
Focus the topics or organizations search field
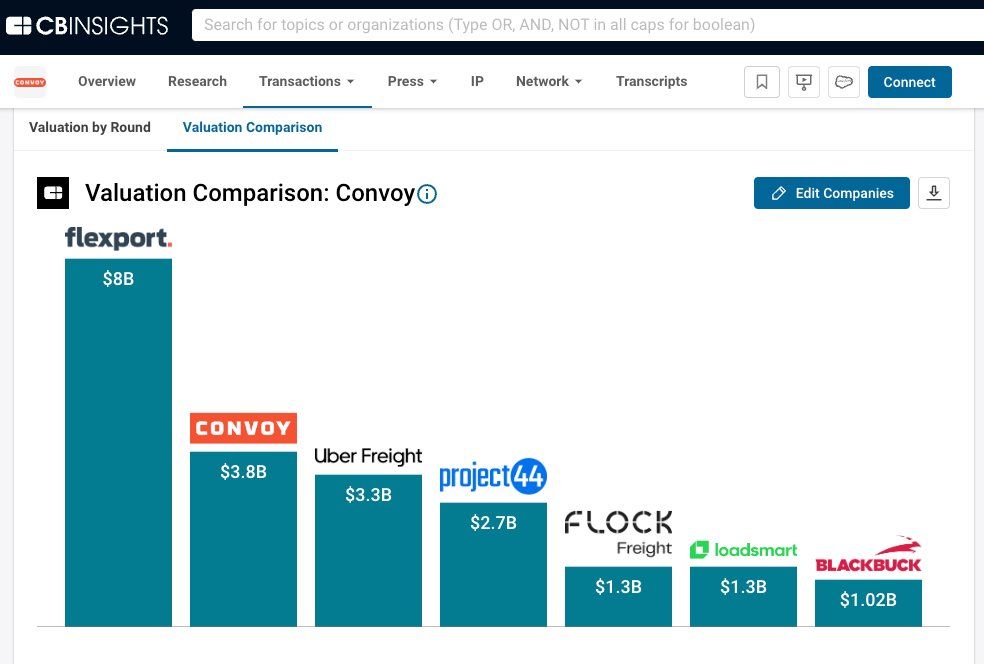[x=585, y=25]
